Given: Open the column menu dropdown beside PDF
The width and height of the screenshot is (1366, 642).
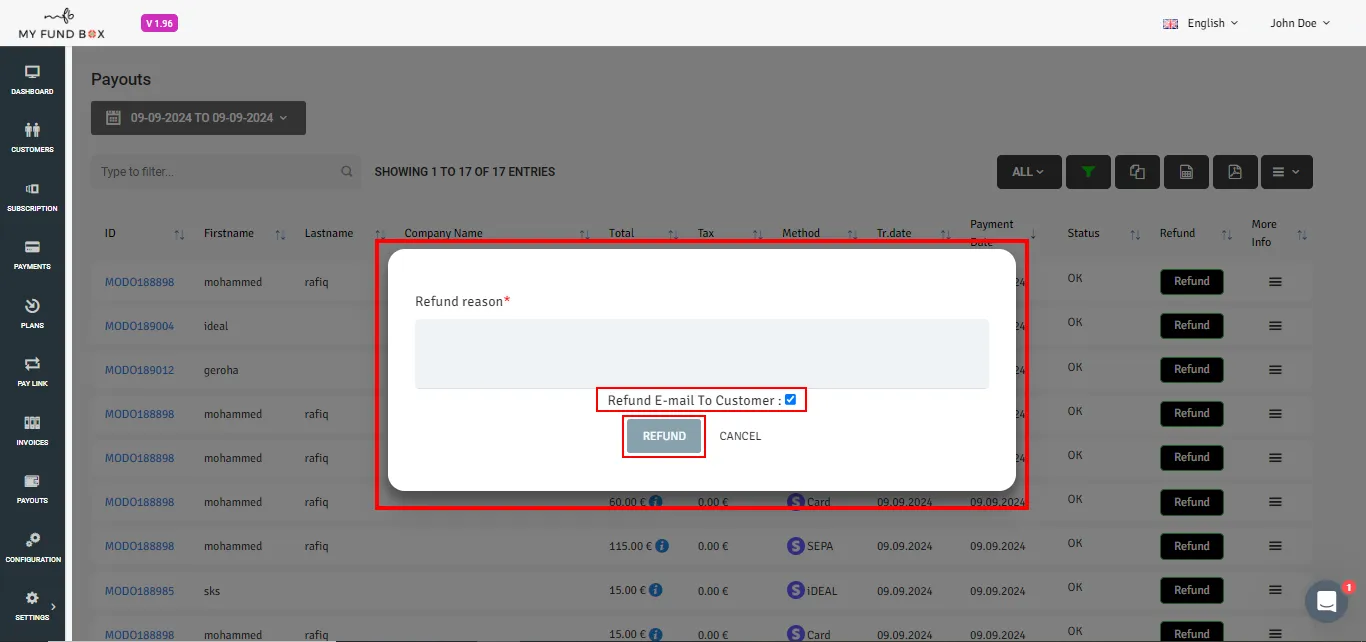Looking at the screenshot, I should 1286,172.
